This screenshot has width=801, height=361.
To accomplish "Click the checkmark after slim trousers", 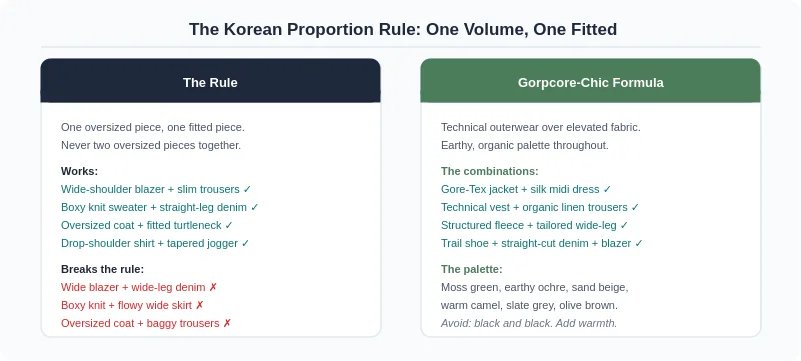I will [247, 189].
